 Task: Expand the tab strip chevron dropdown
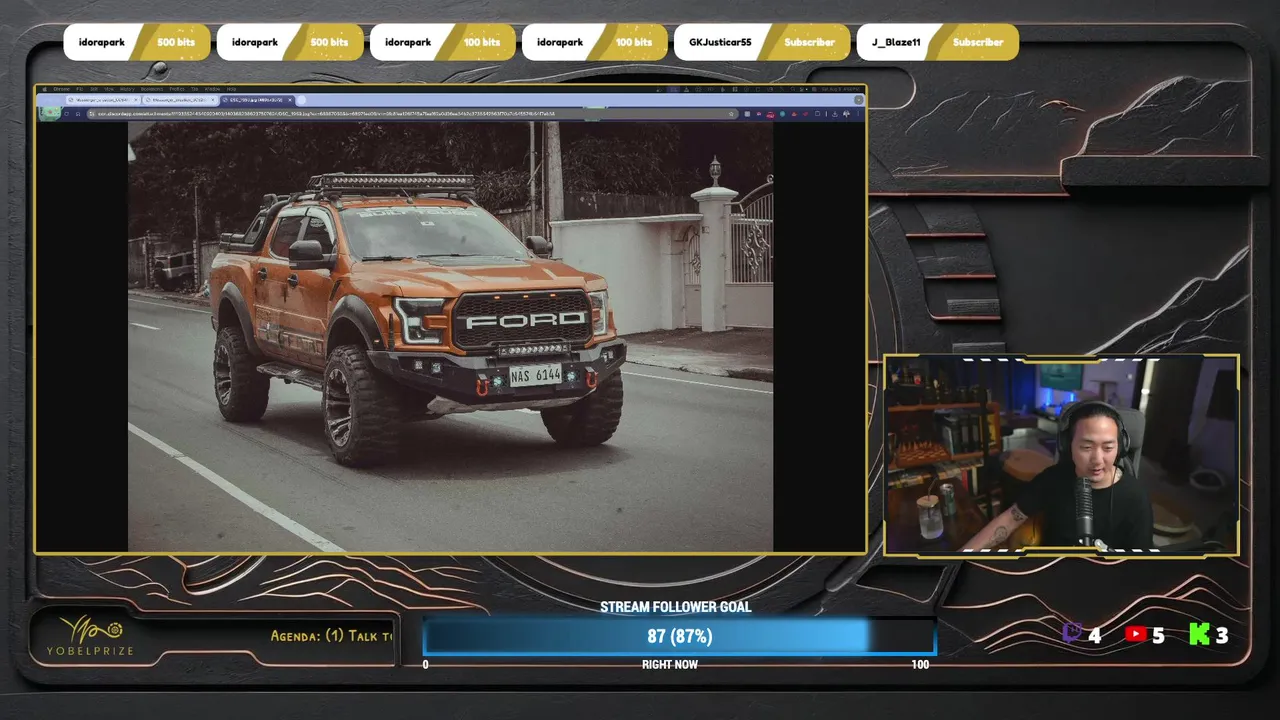tap(858, 100)
